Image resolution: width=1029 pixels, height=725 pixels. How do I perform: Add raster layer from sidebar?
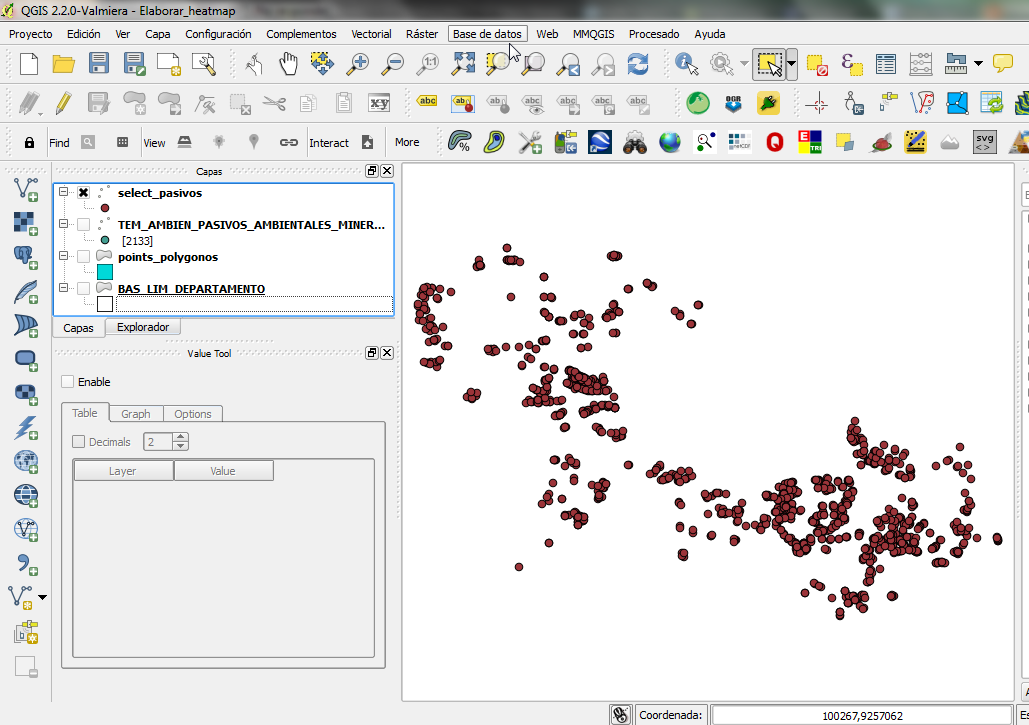(x=26, y=223)
